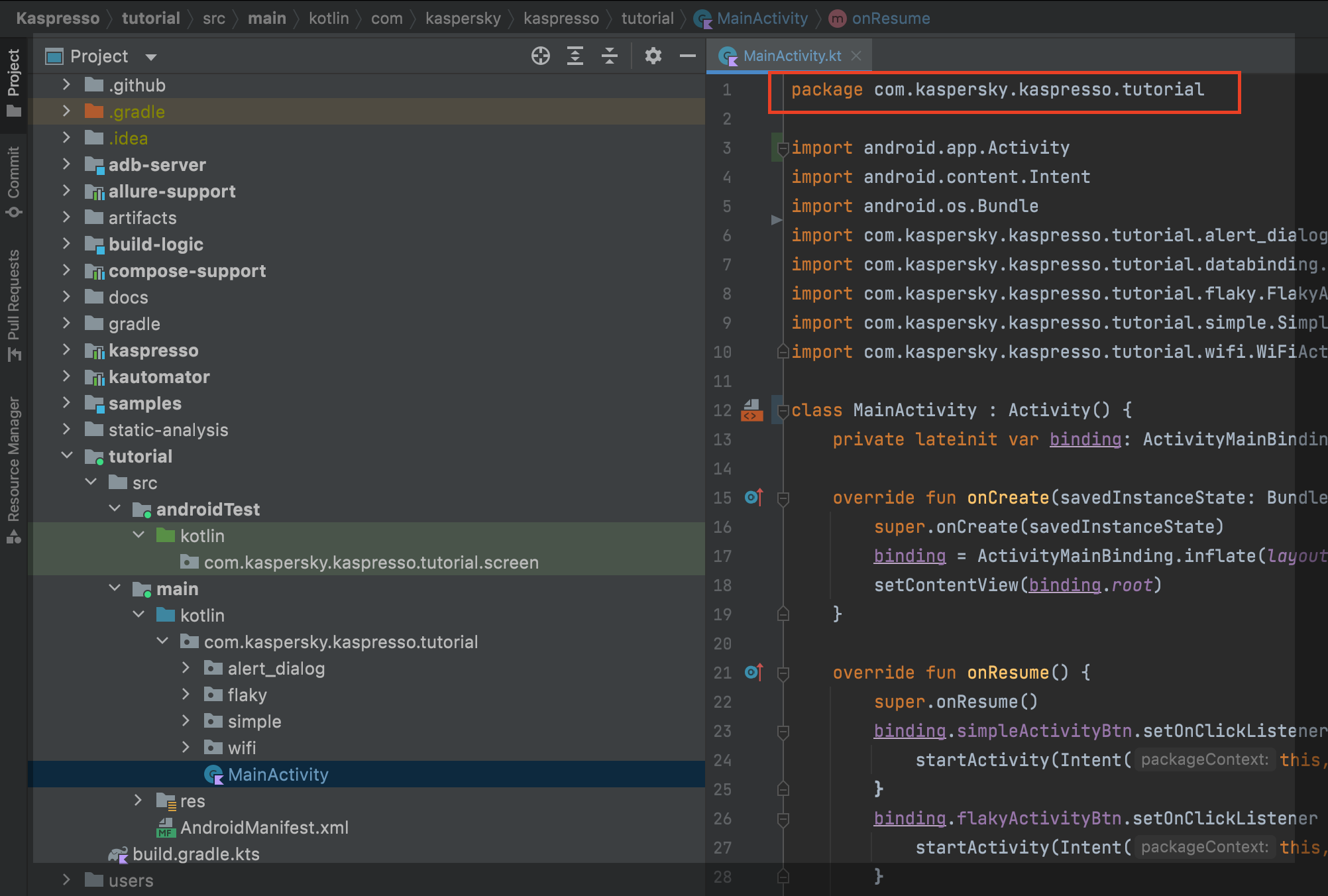
Task: Open the Pull Requests tool window
Action: point(14,305)
